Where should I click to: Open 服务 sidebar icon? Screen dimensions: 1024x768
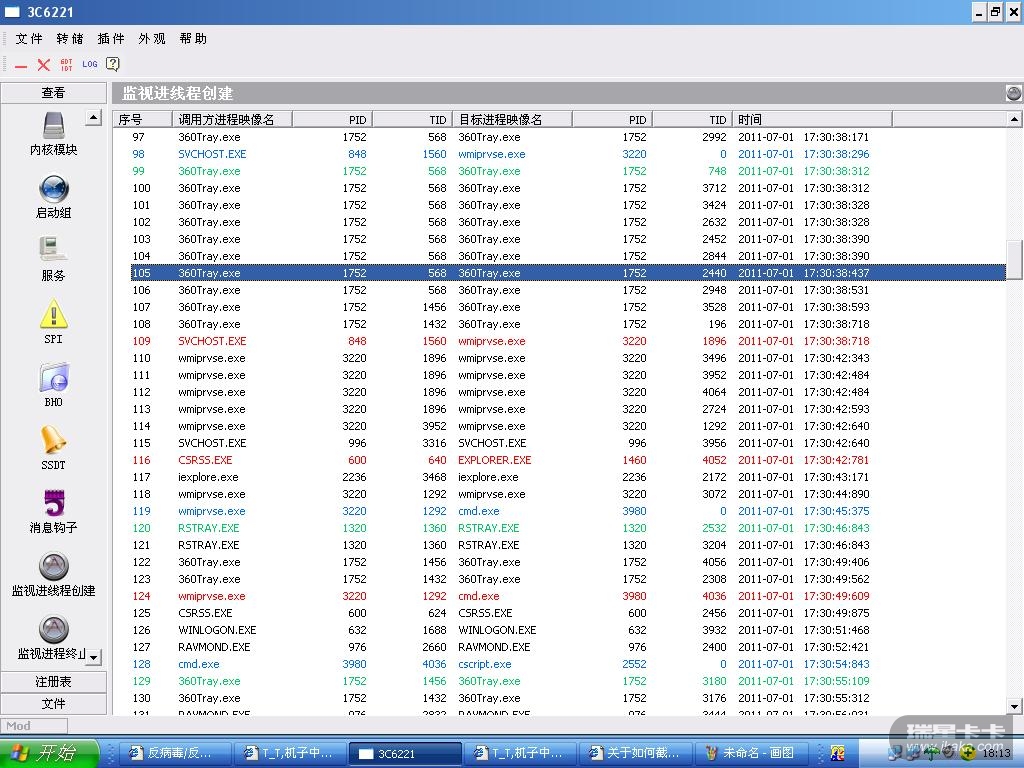click(x=54, y=259)
